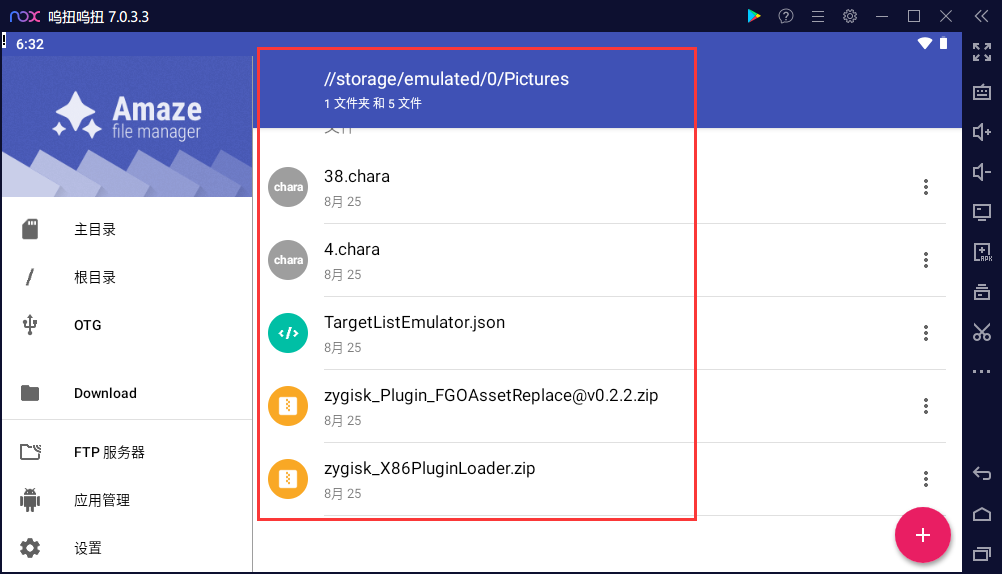Screen dimensions: 1002x574
Task: Click the scissors screenshot icon in Nox sidebar
Action: (982, 332)
